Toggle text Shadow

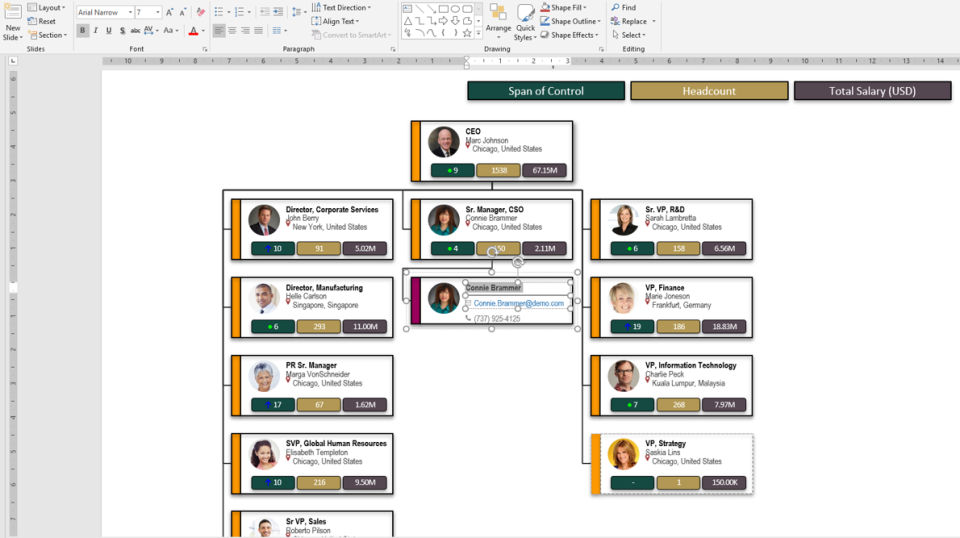122,31
